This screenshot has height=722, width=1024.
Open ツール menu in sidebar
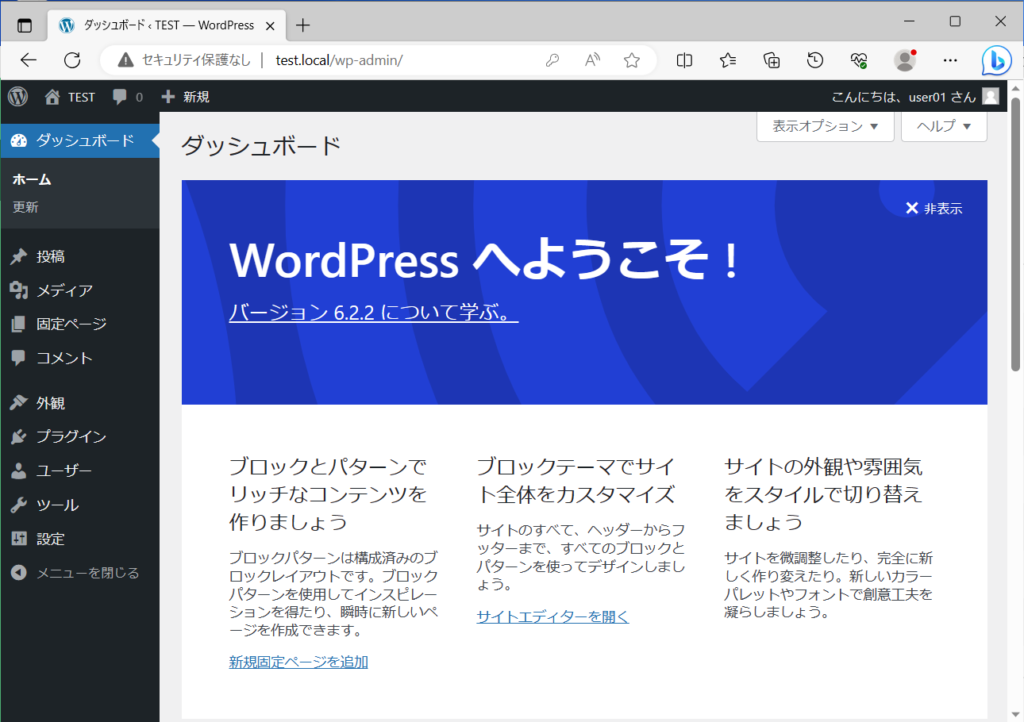click(80, 505)
